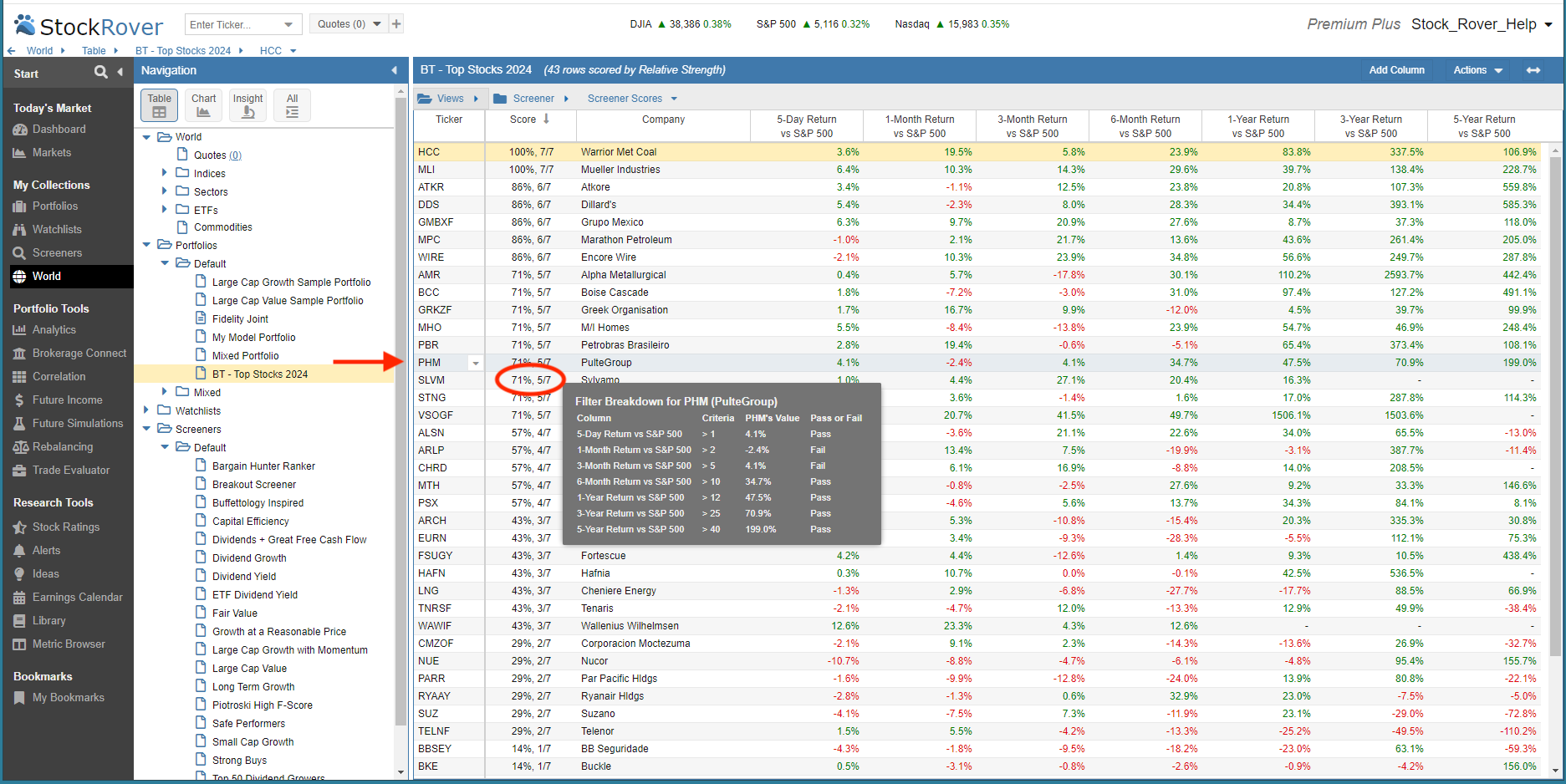1566x784 pixels.
Task: Open the Screener menu in table toolbar
Action: 531,99
